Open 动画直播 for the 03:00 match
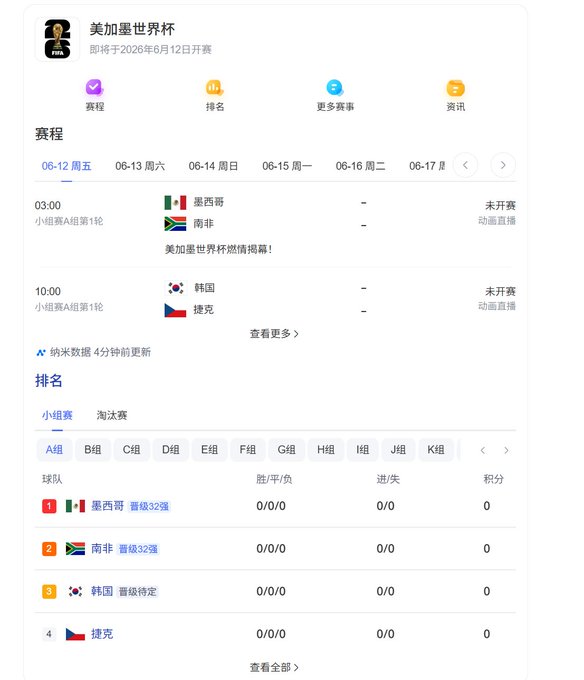The height and width of the screenshot is (680, 584). [497, 221]
